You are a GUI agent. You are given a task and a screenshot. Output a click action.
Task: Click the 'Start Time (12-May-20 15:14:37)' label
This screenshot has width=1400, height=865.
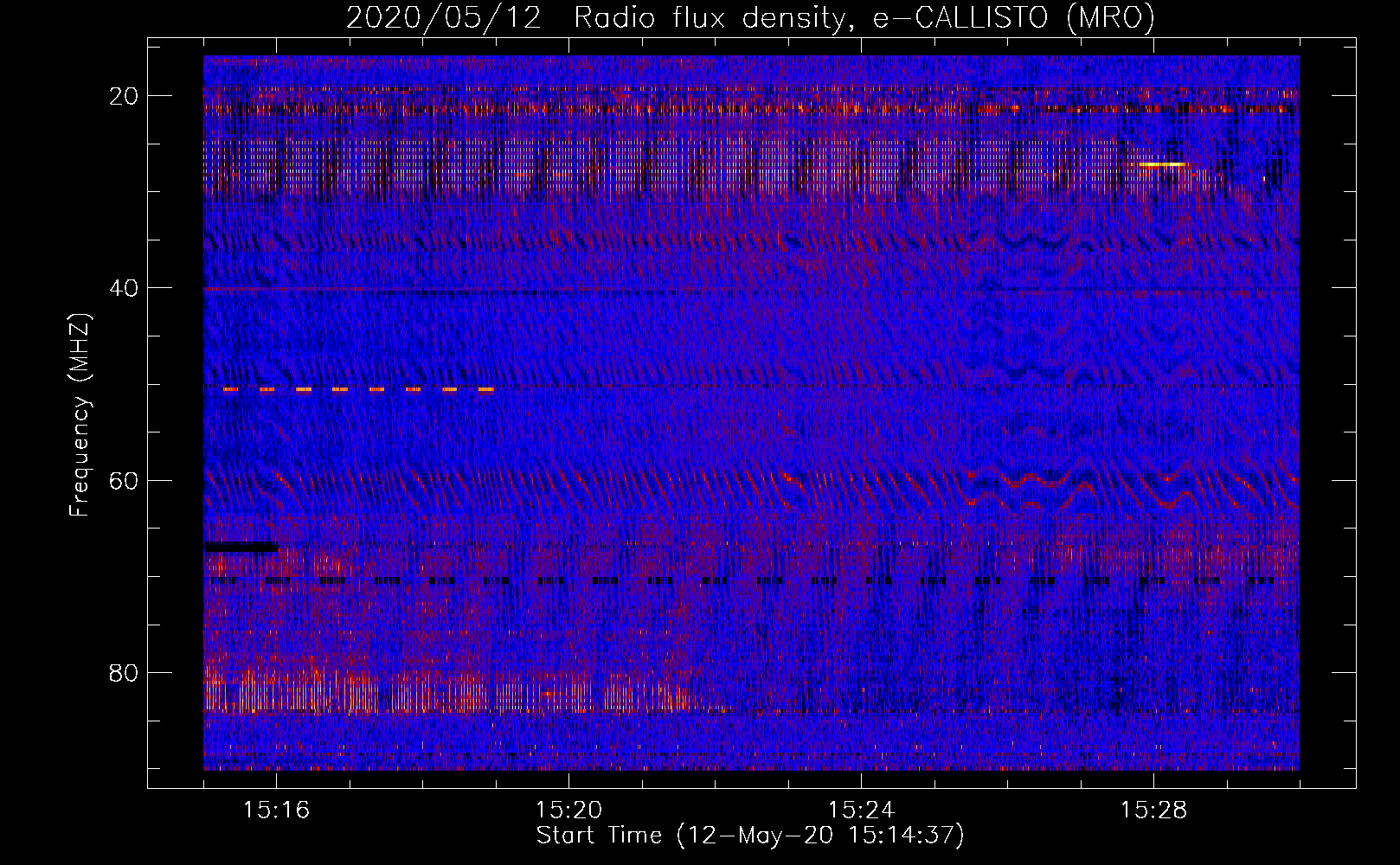point(750,836)
